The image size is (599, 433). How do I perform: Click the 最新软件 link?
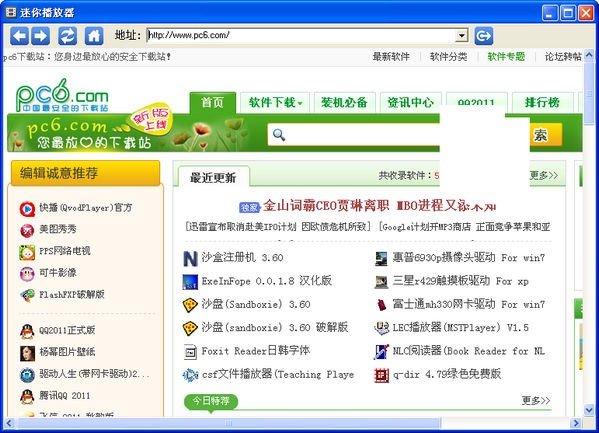click(391, 57)
